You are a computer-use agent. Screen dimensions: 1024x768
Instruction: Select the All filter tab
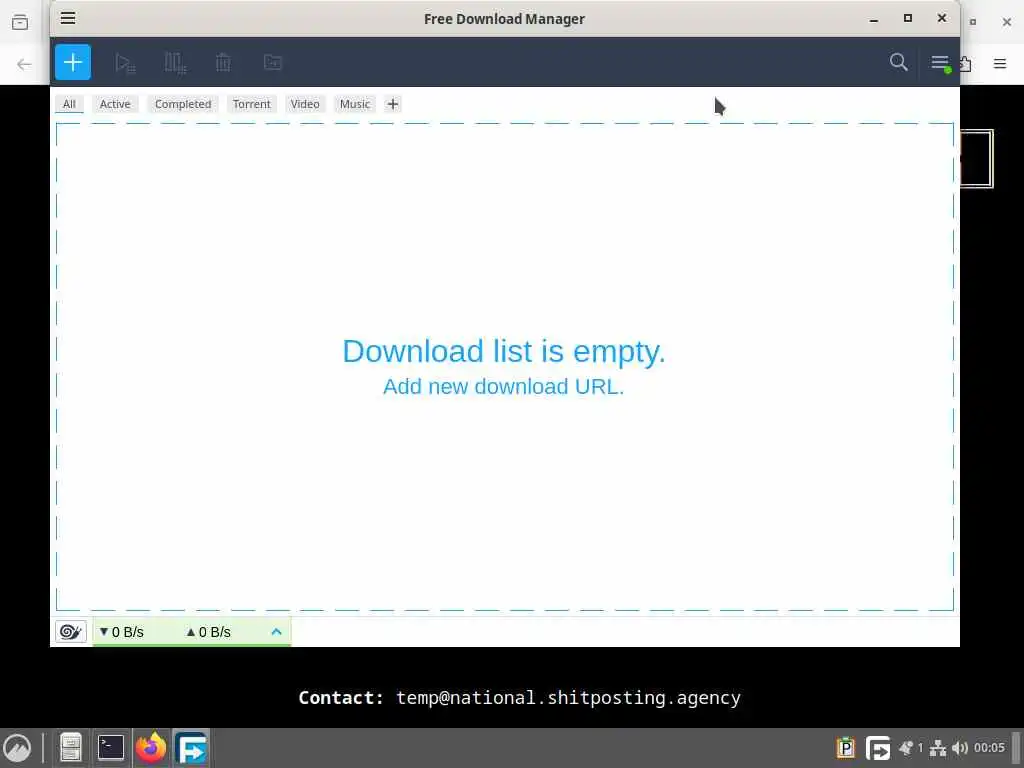69,104
